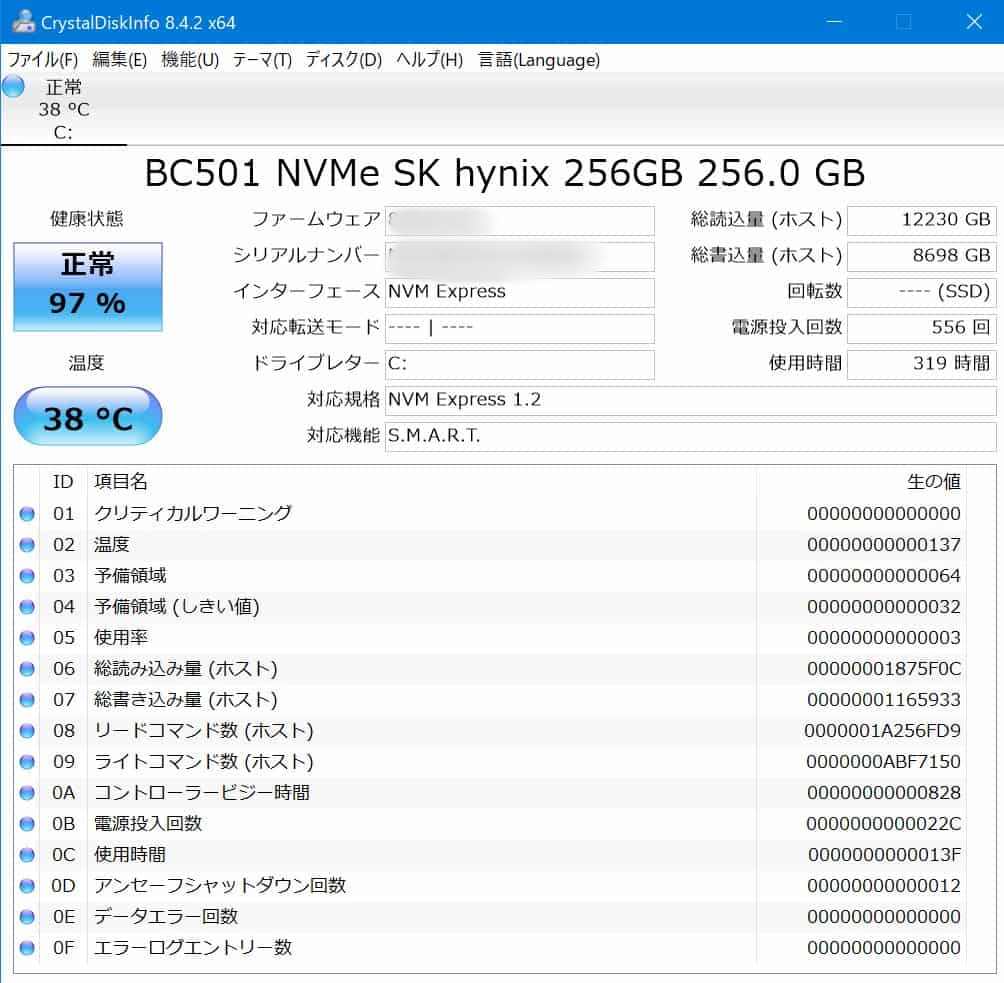Open the ディスク(D) menu
The width and height of the screenshot is (1004, 983).
pyautogui.click(x=343, y=60)
